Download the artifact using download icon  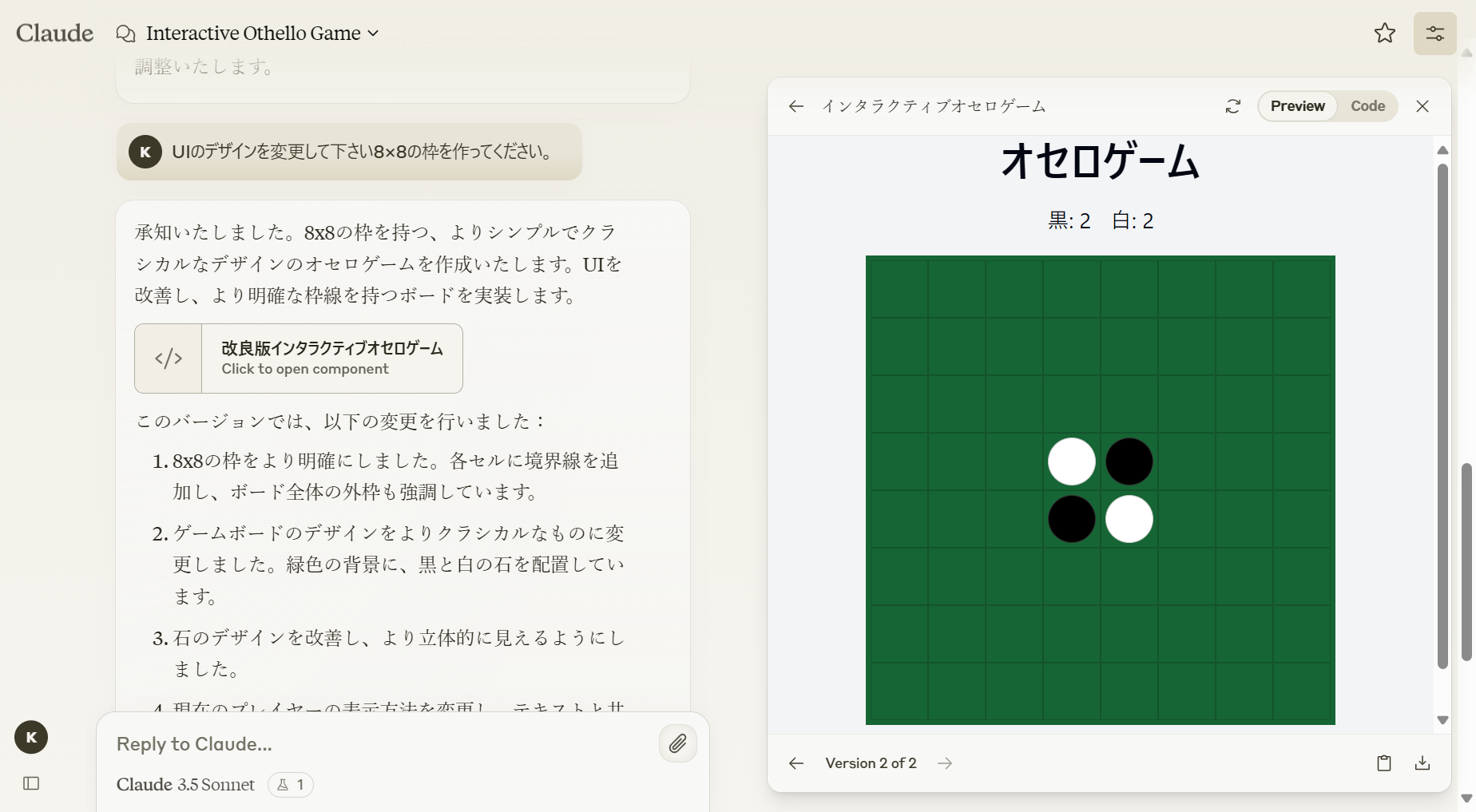(1422, 763)
